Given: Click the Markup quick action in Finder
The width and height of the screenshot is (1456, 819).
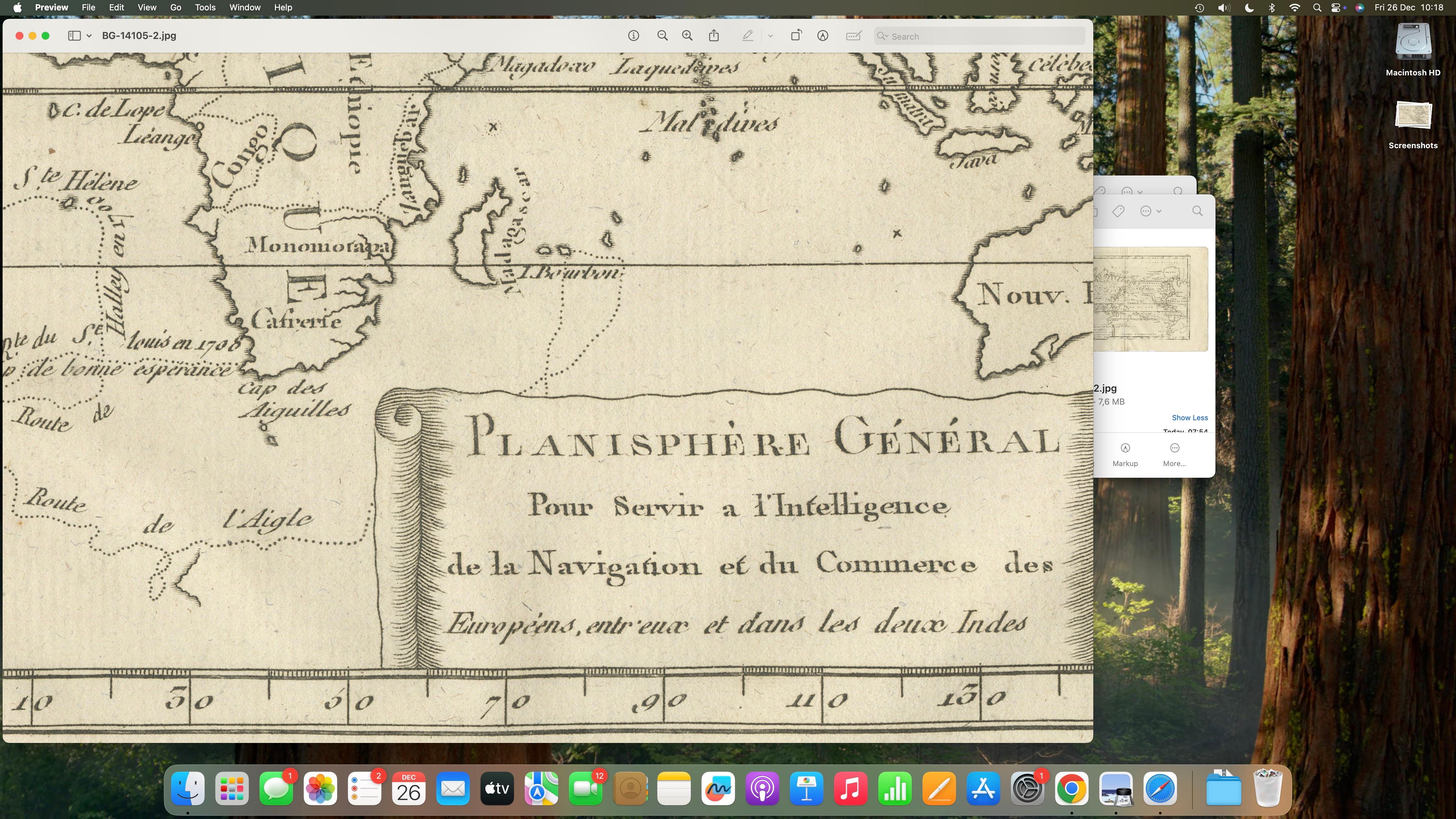Looking at the screenshot, I should (1125, 454).
